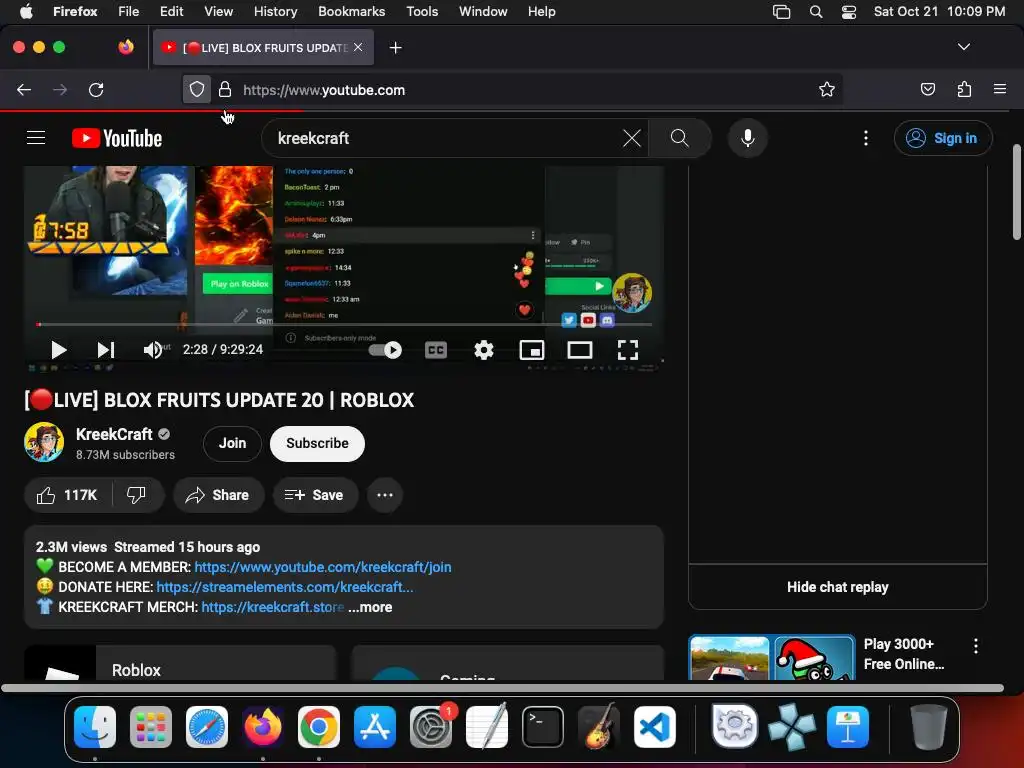Open the Firefox application menu
Viewport: 1024px width, 768px height.
pyautogui.click(x=1000, y=89)
